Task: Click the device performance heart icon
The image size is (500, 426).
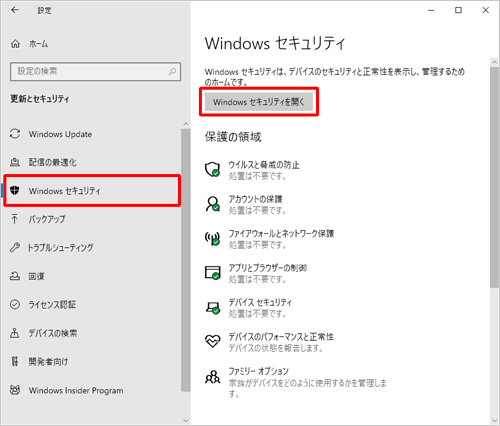Action: tap(213, 341)
